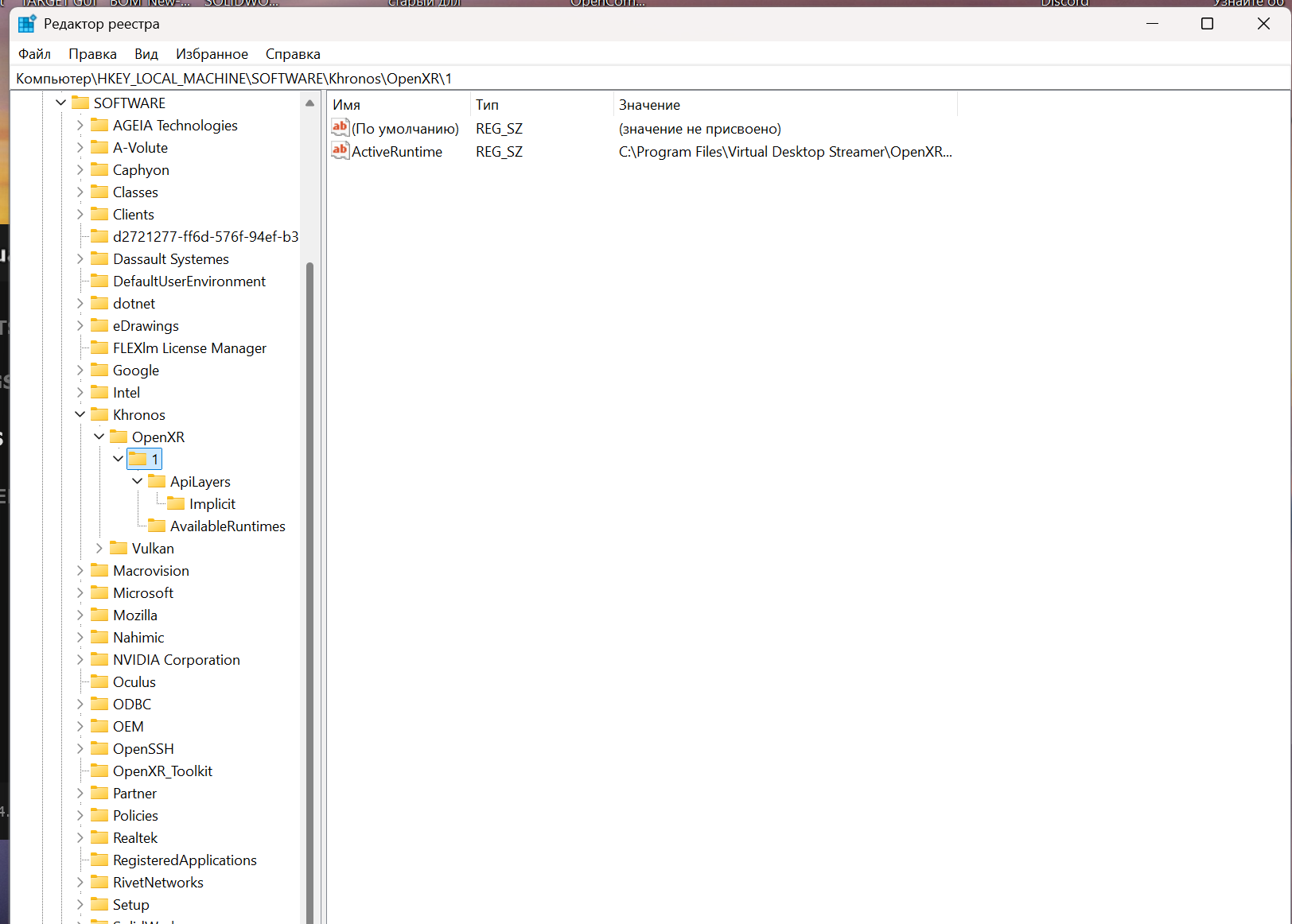The width and height of the screenshot is (1292, 924).
Task: Expand the Caphyon key
Action: (x=80, y=169)
